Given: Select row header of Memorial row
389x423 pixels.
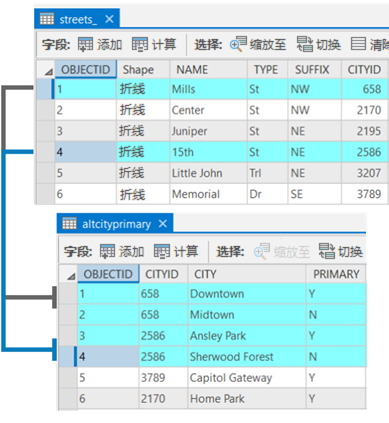Looking at the screenshot, I should pyautogui.click(x=45, y=194).
